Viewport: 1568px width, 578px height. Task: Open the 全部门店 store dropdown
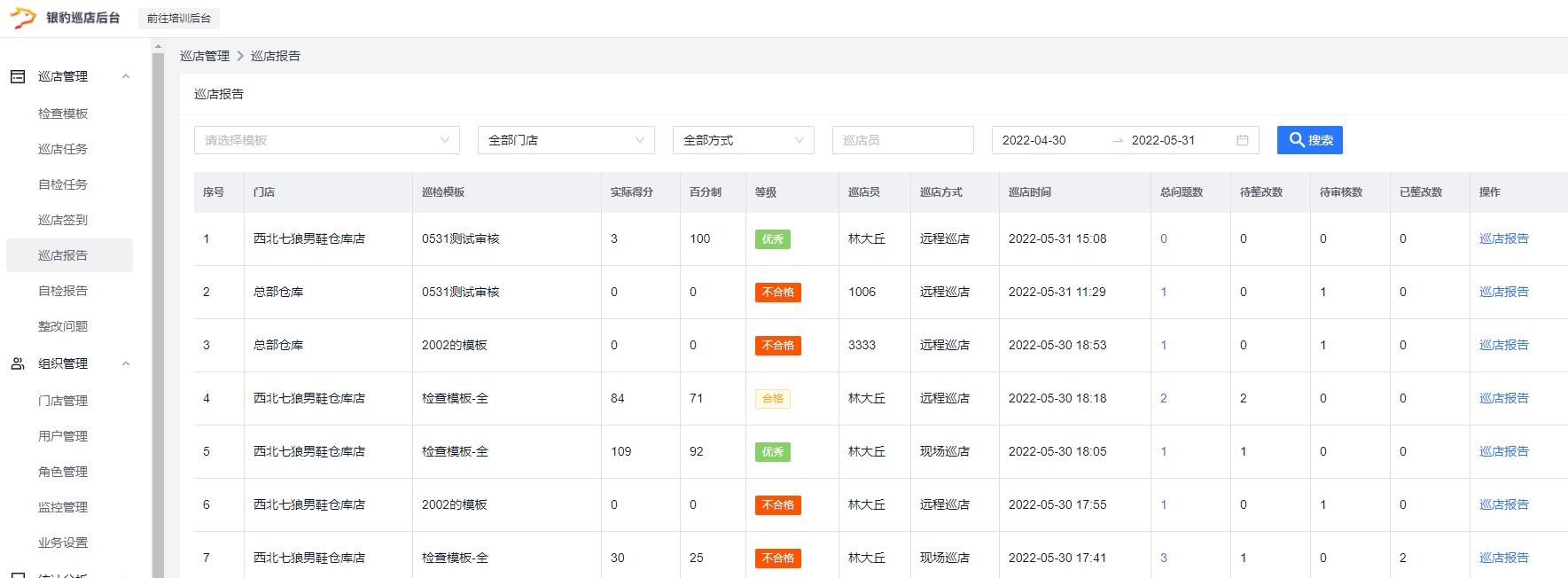click(x=566, y=140)
